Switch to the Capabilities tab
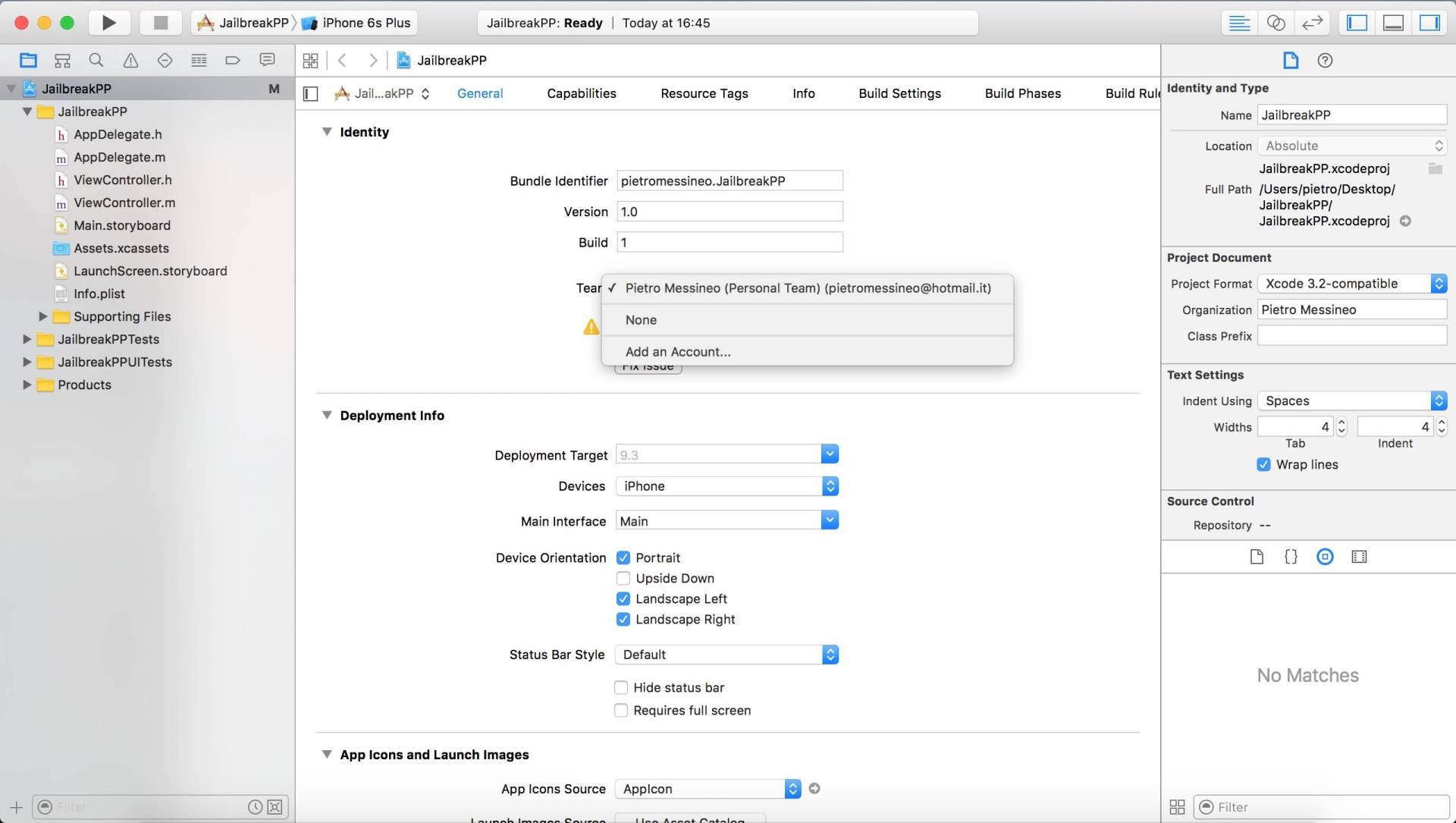The width and height of the screenshot is (1456, 823). click(582, 93)
